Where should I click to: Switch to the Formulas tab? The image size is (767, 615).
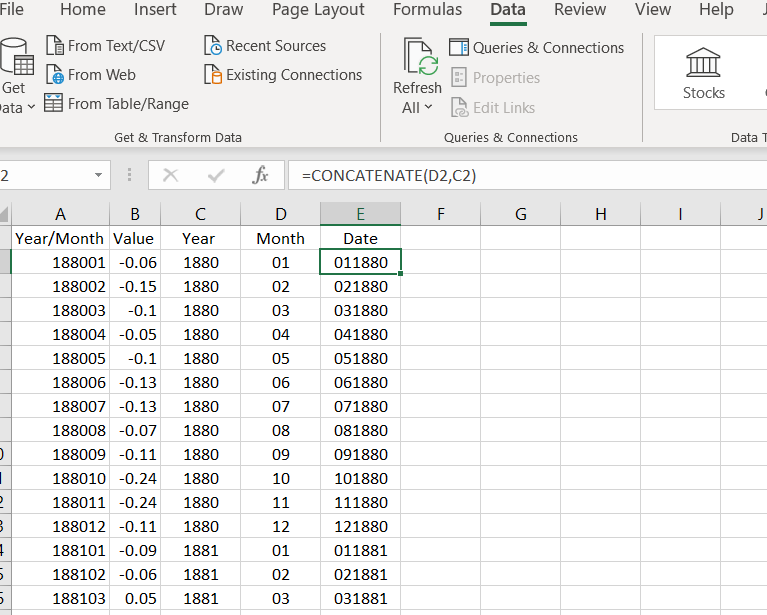tap(427, 10)
